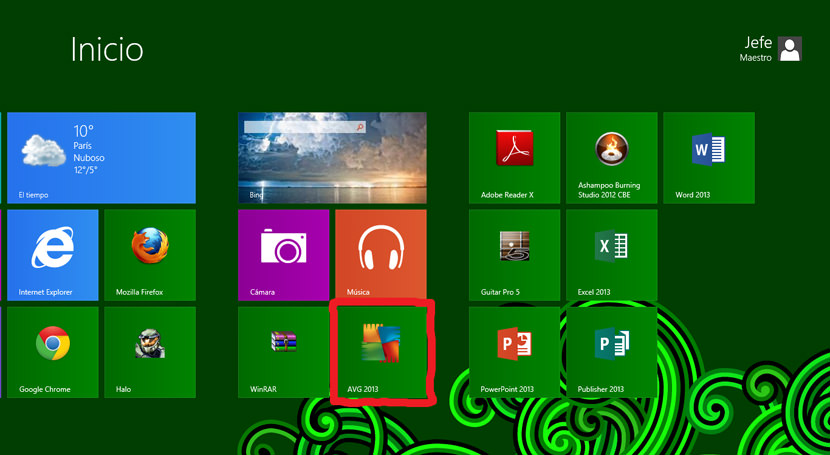The height and width of the screenshot is (455, 830).
Task: Click the Jefe user name
Action: pyautogui.click(x=758, y=43)
